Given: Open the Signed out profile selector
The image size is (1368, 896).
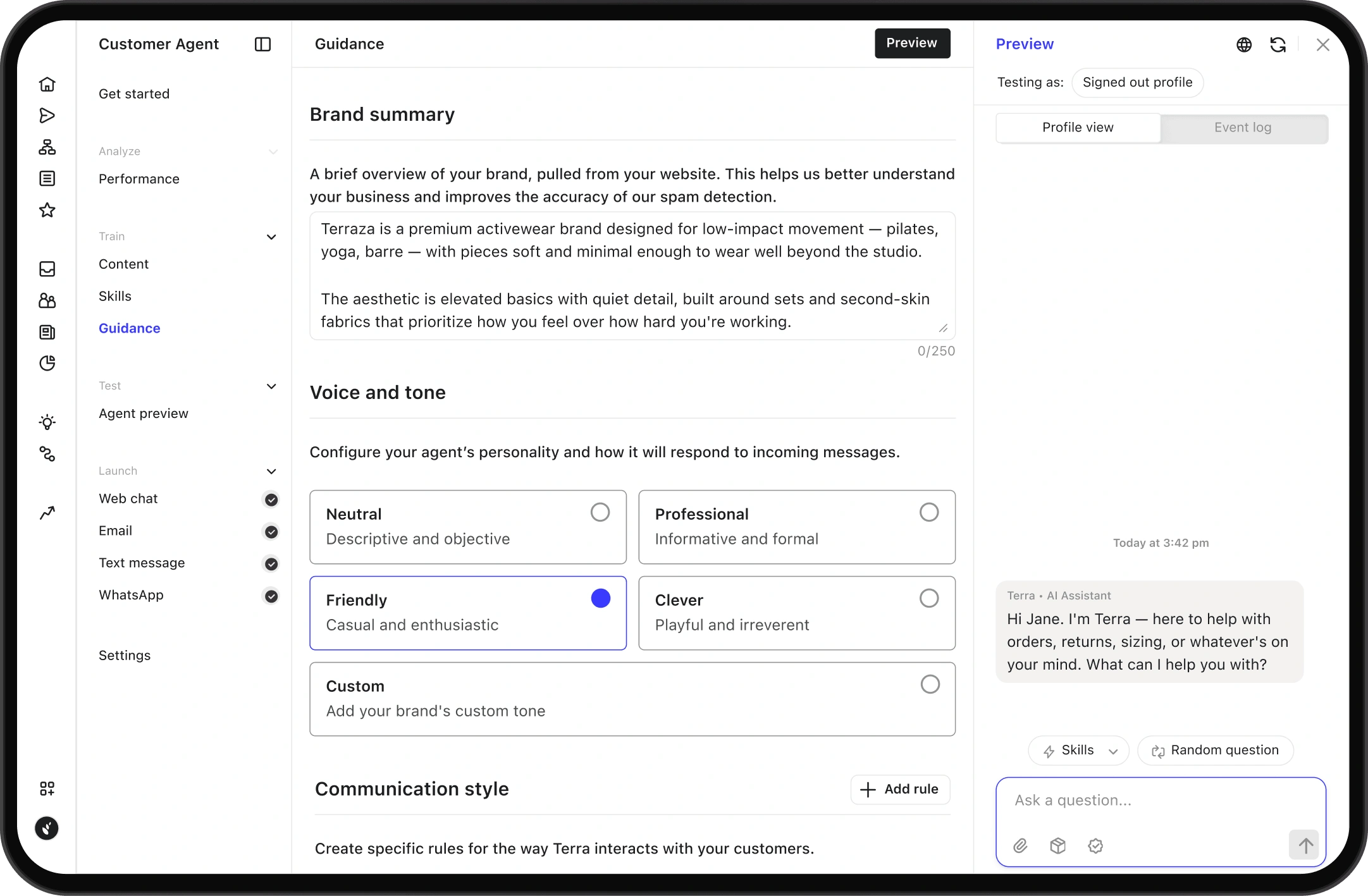Looking at the screenshot, I should (1137, 82).
